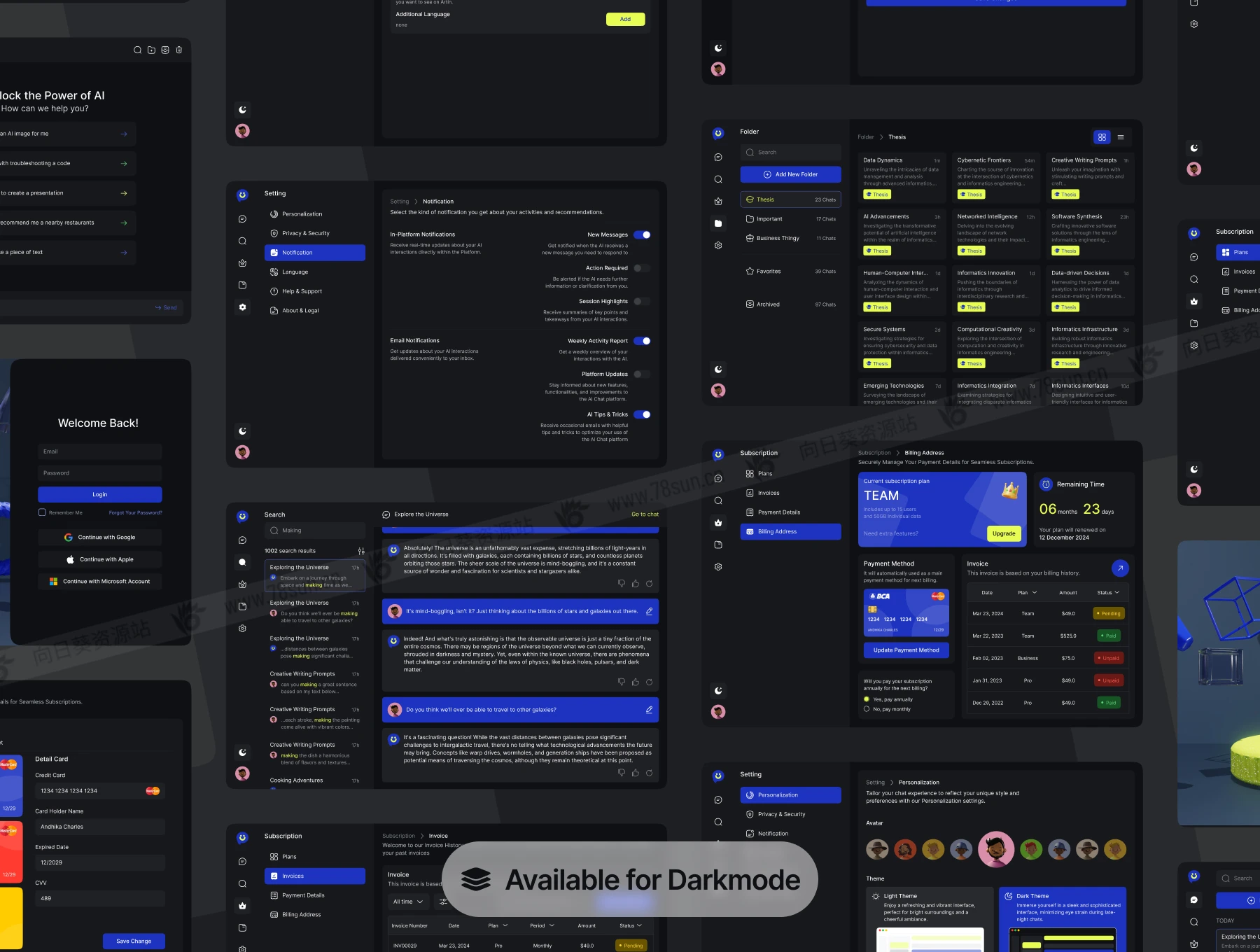Edit the "It's mind-boggling" message with pencil icon
The height and width of the screenshot is (952, 1260).
649,611
